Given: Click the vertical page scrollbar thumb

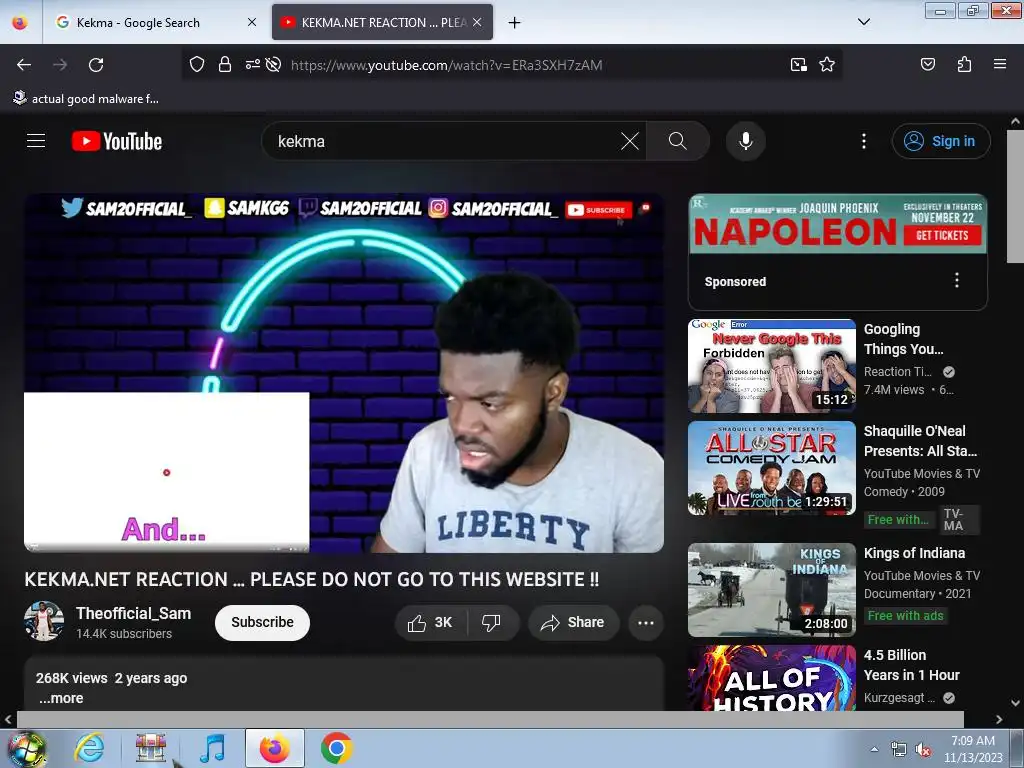Looking at the screenshot, I should tap(1015, 196).
